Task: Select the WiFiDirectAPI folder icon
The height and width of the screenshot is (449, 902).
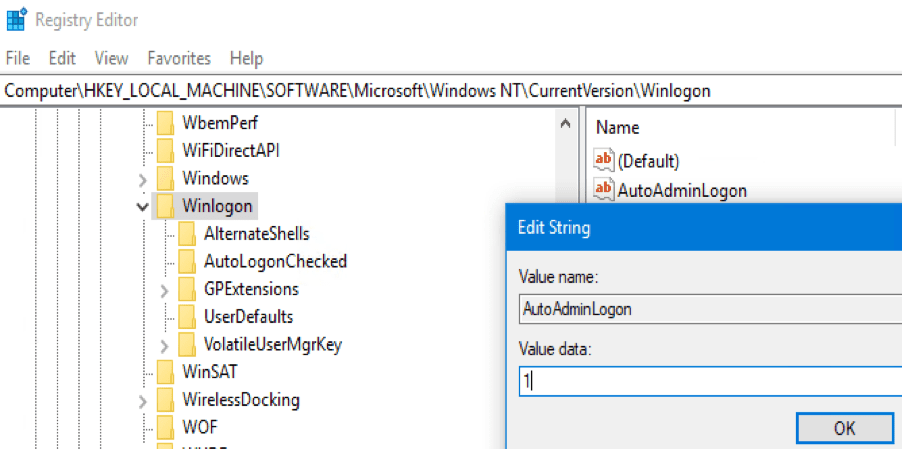Action: coord(165,150)
